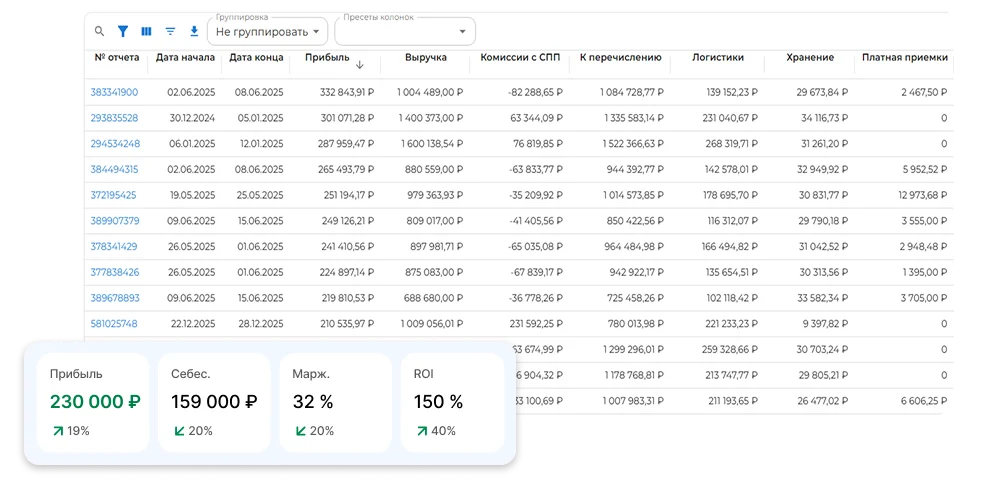Select the revenue cell 688 680,00 ₽
The image size is (1002, 478).
[434, 298]
